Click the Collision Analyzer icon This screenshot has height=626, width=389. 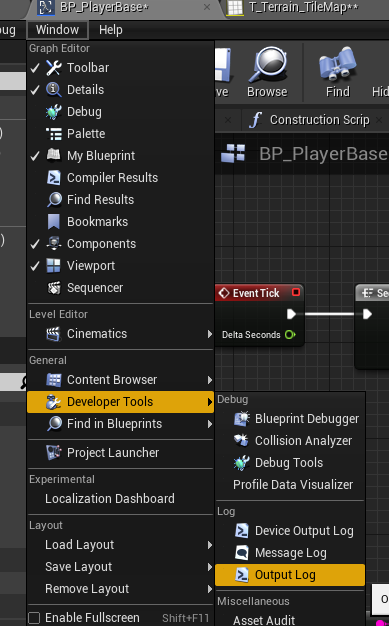(x=241, y=441)
